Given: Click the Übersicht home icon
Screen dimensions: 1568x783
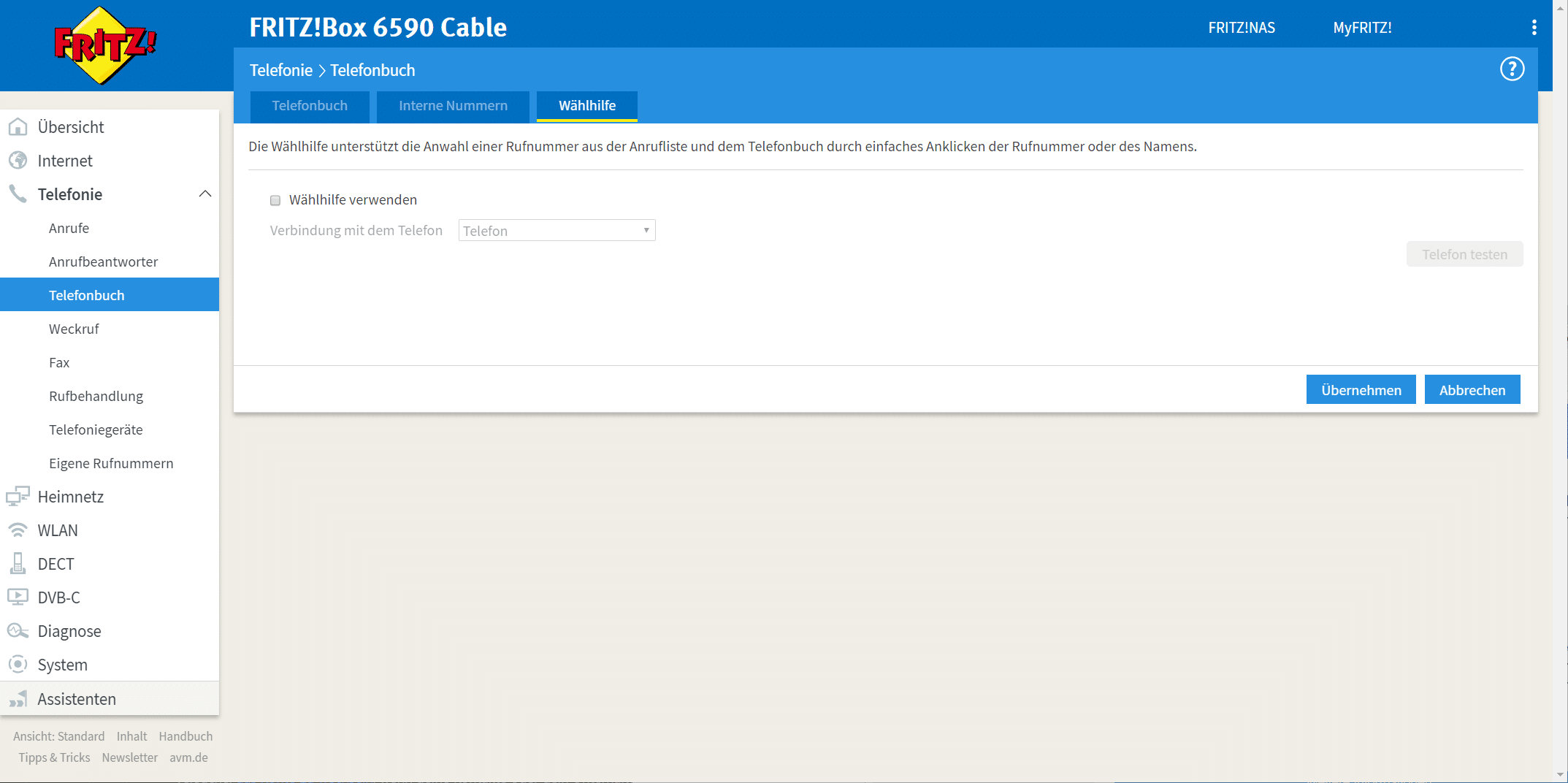Looking at the screenshot, I should tap(18, 127).
